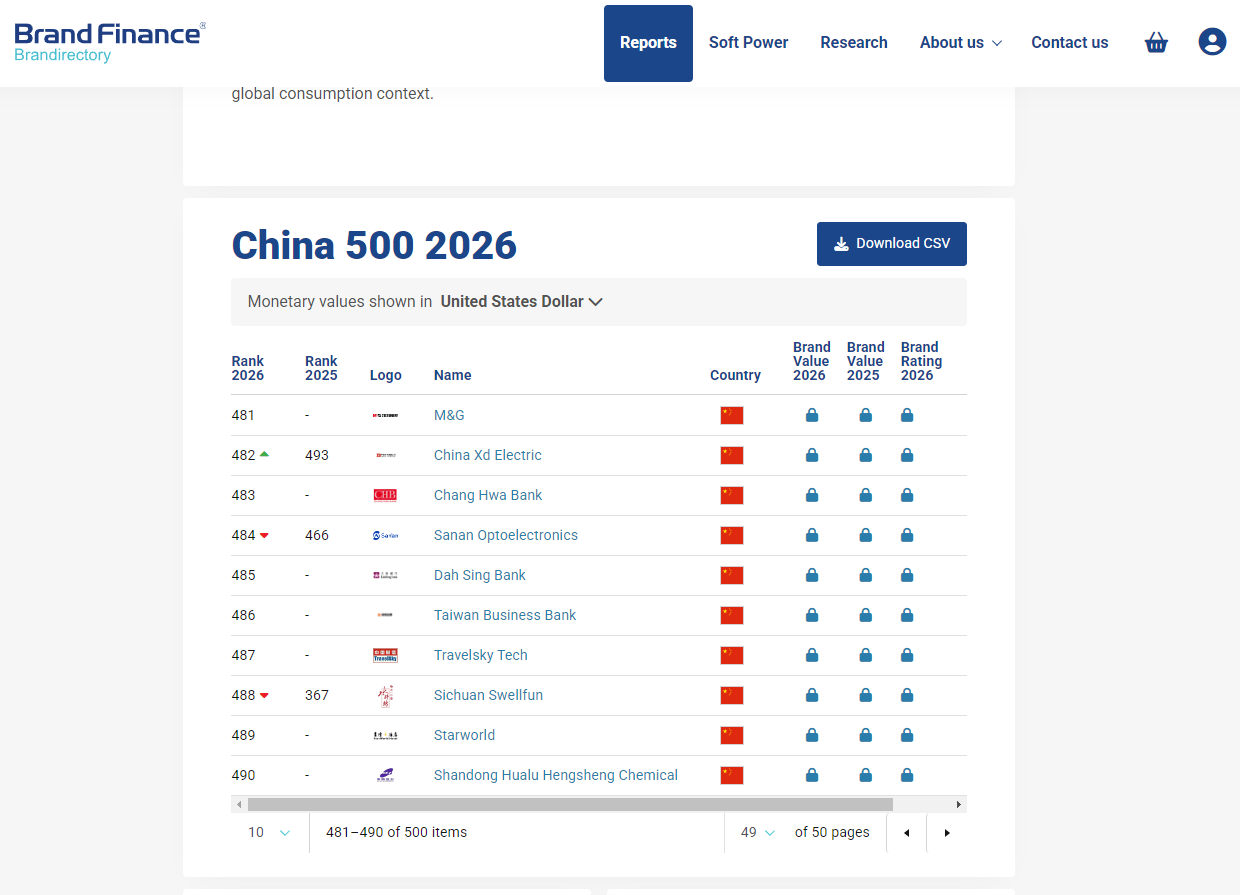The height and width of the screenshot is (895, 1240).
Task: Open the Taiwan Business Bank link
Action: click(x=505, y=615)
